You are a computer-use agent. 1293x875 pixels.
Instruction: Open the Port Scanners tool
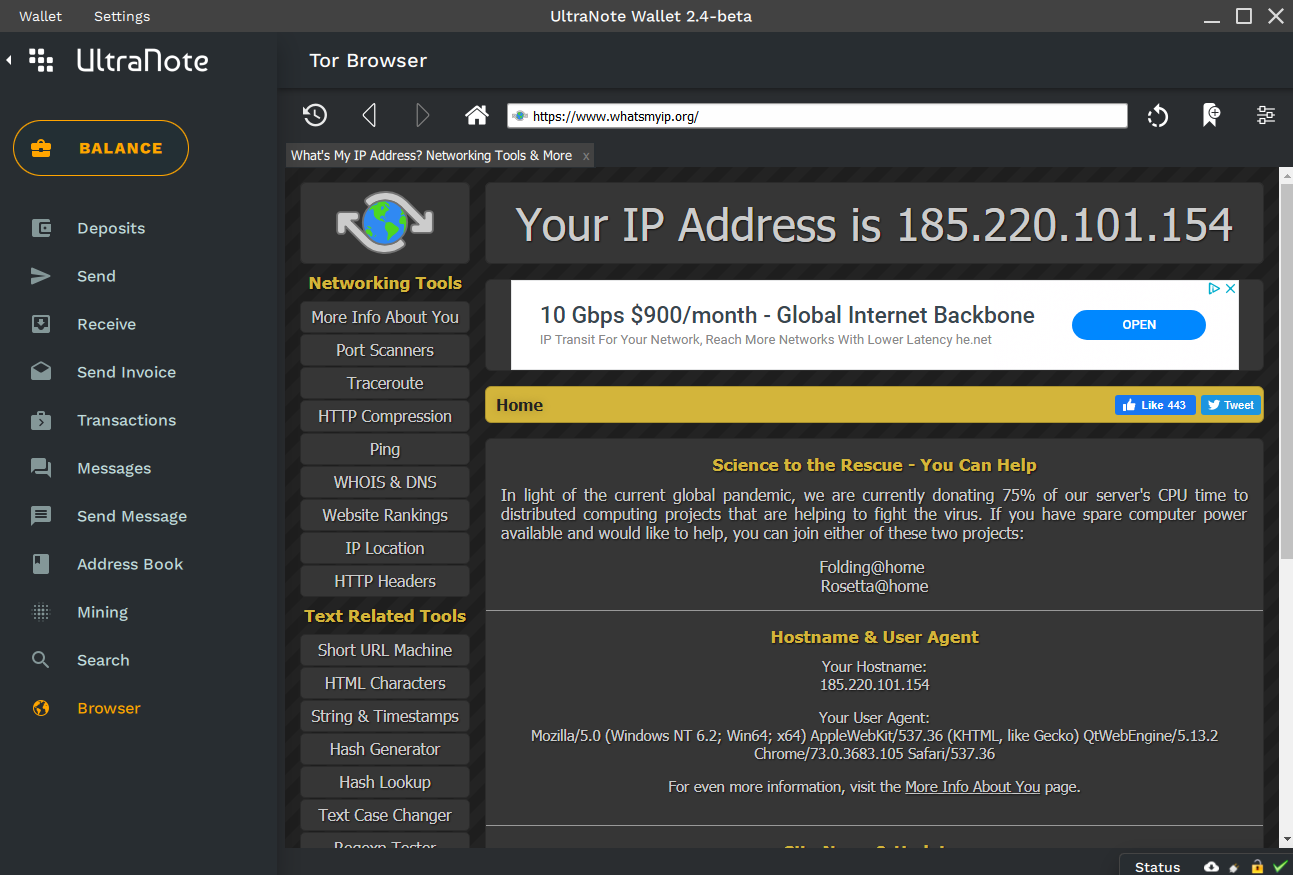(x=385, y=350)
